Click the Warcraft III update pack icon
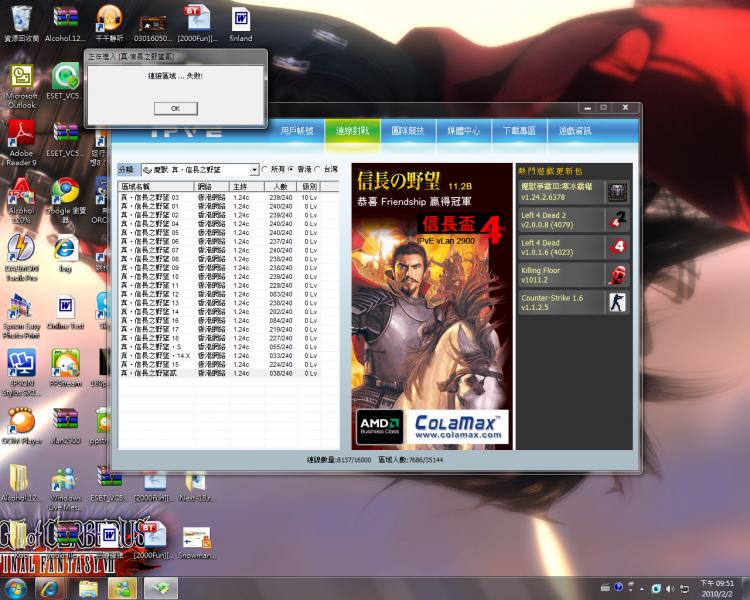This screenshot has width=750, height=600. (x=617, y=192)
